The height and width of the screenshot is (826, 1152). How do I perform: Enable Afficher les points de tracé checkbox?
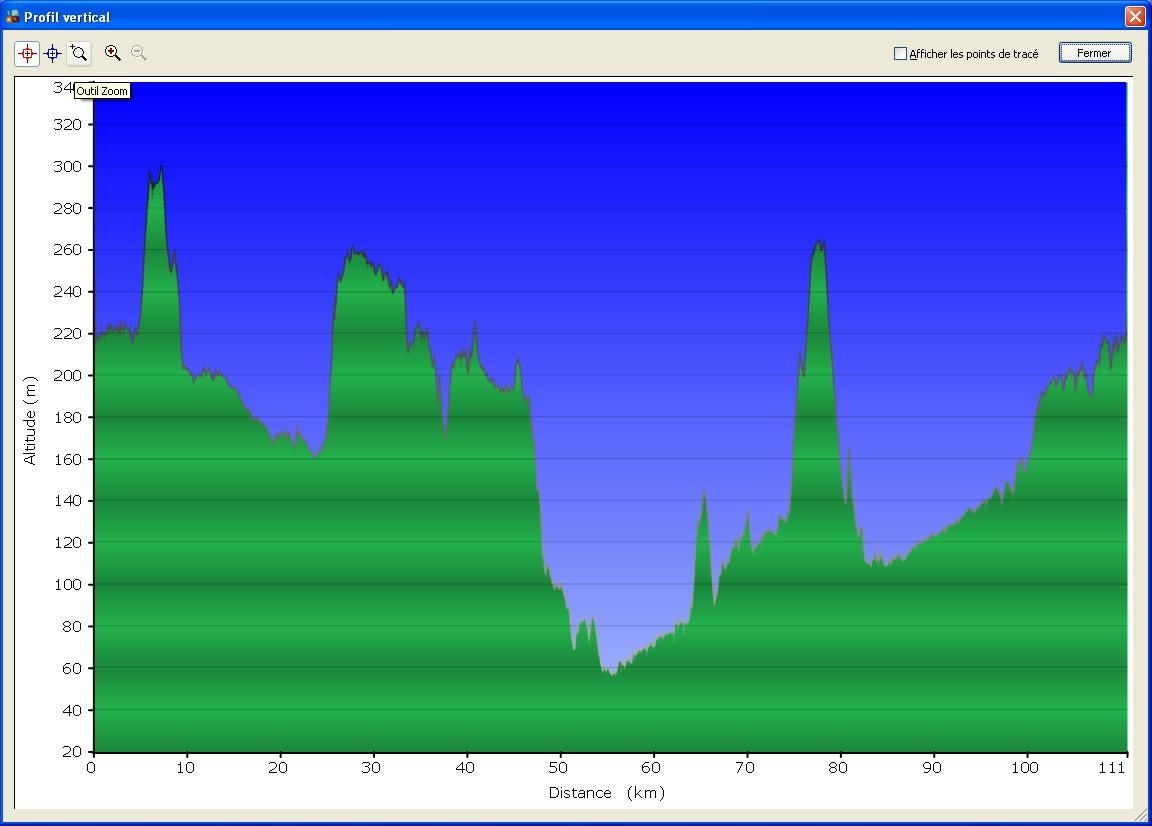tap(900, 54)
